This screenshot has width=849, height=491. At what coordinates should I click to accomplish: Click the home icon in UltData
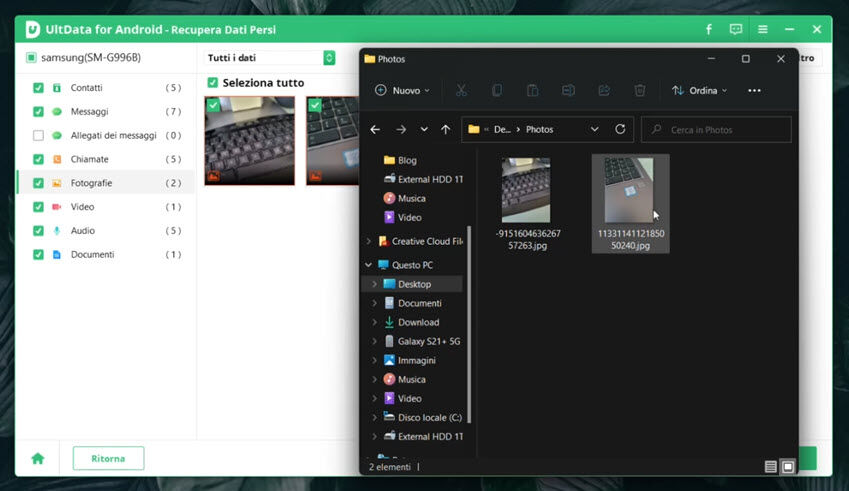(x=38, y=458)
